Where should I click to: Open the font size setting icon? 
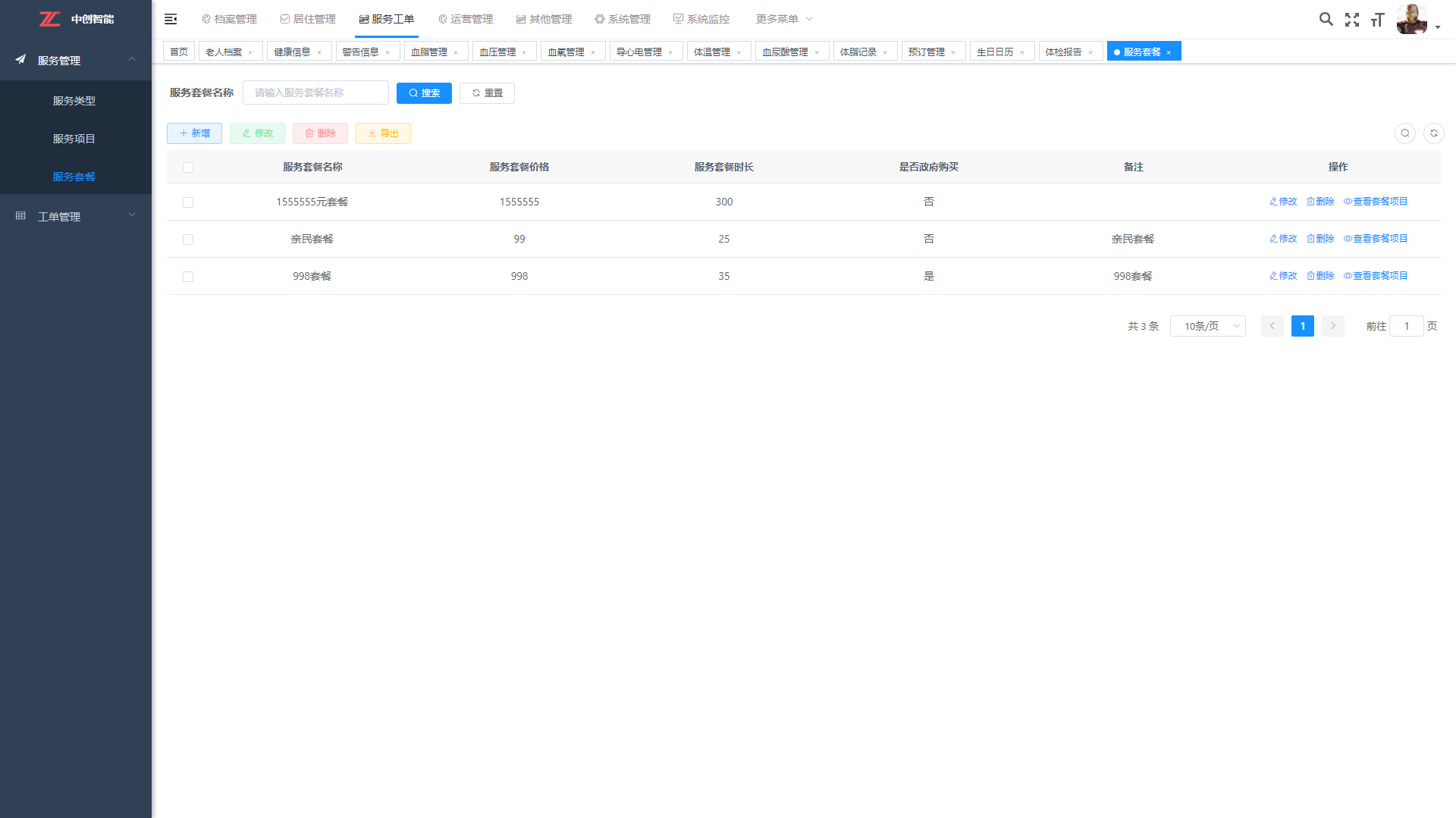(x=1377, y=20)
